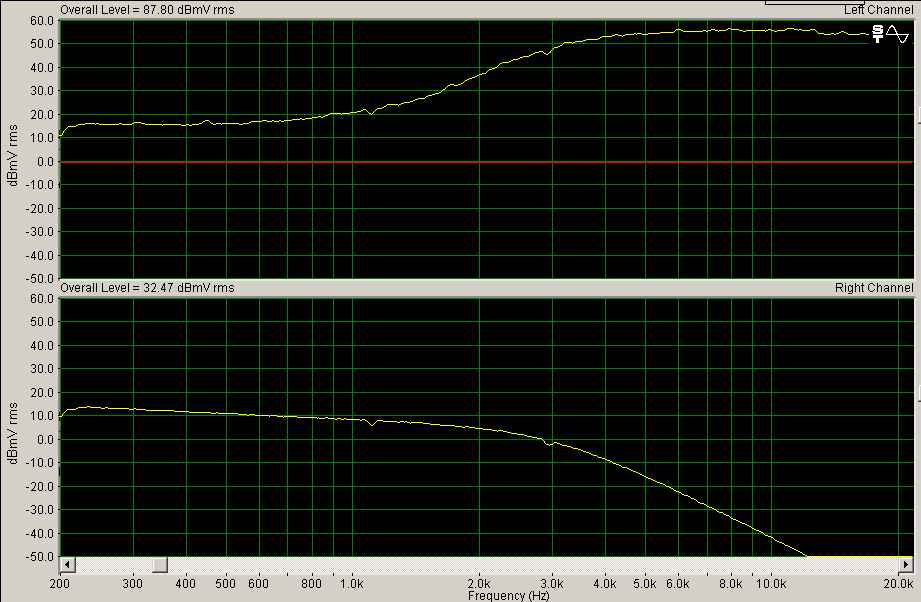
Task: Click the 'Overall Level = 32.47 dBmV rms' readout
Action: [147, 288]
